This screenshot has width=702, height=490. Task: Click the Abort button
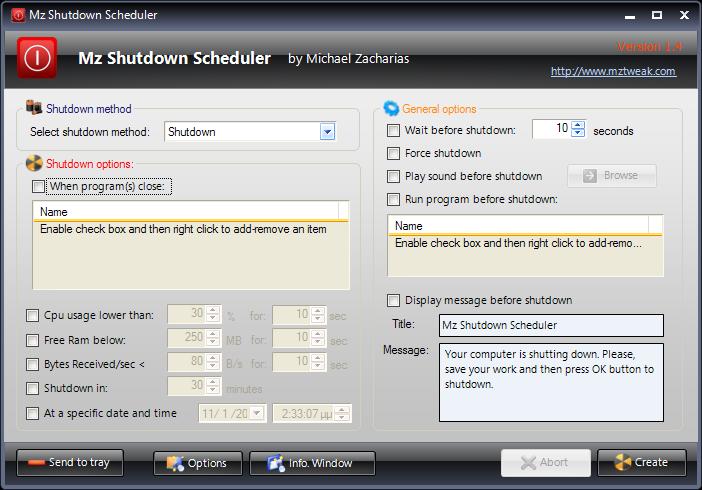point(546,463)
